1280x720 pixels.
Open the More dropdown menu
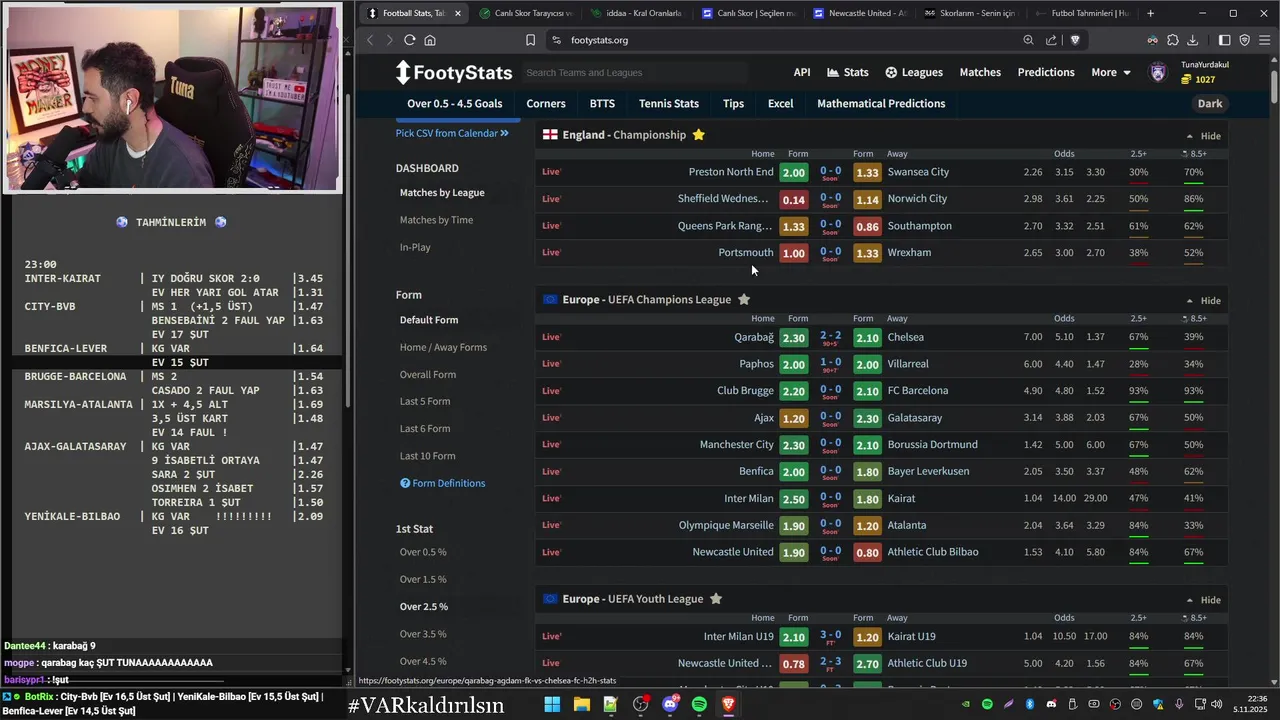click(1111, 72)
